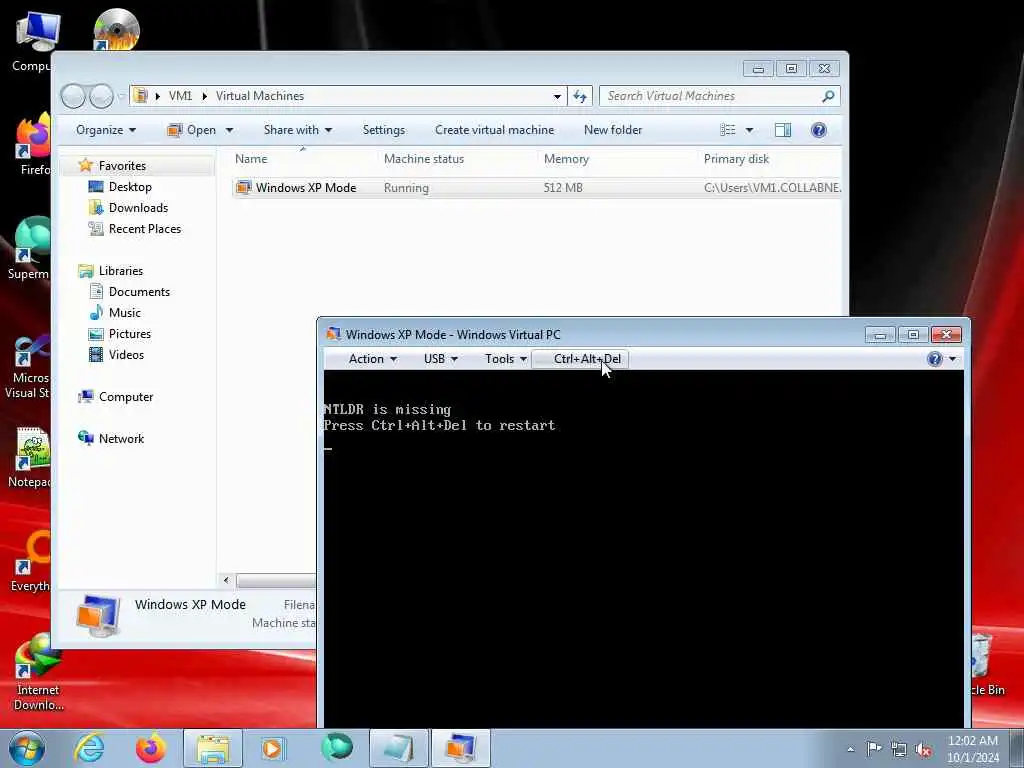This screenshot has width=1024, height=768.
Task: Open the Notepad++ desktop shortcut
Action: click(29, 457)
